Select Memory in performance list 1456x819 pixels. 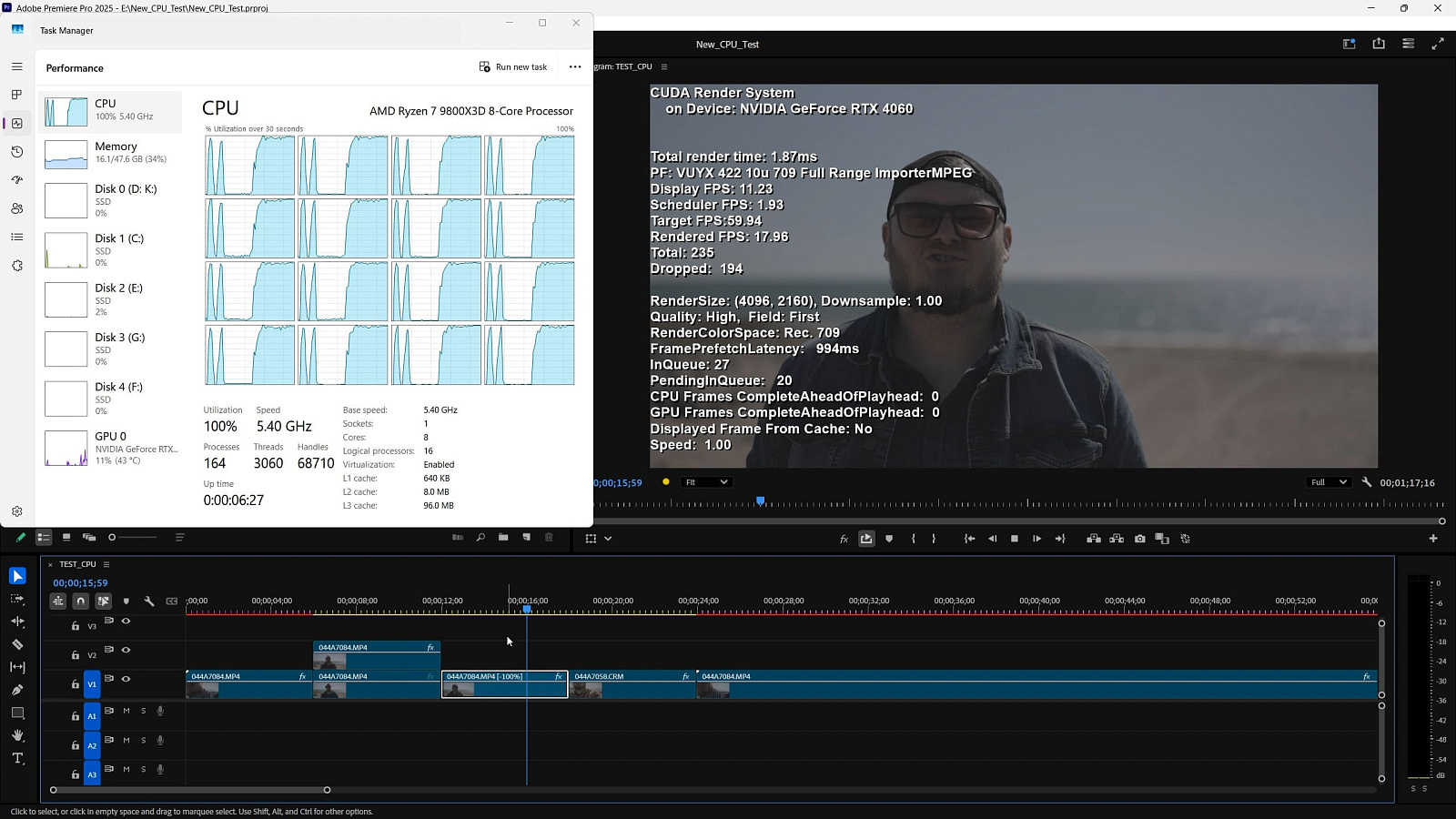coord(111,153)
